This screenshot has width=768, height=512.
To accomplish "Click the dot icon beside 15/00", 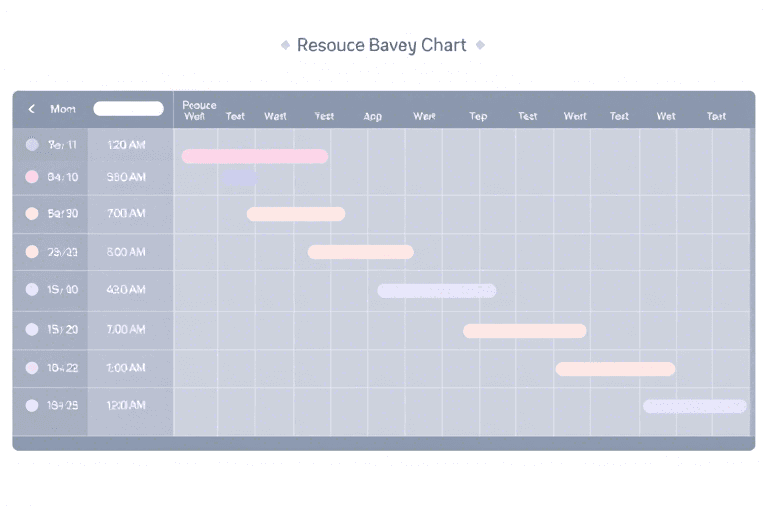I will pyautogui.click(x=32, y=290).
